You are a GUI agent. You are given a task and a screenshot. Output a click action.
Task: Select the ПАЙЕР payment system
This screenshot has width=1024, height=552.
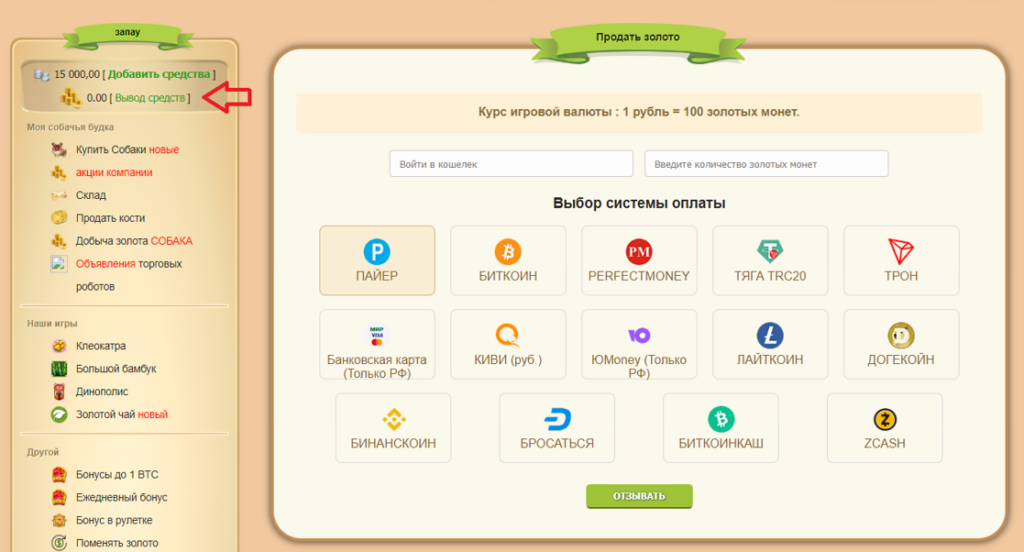click(x=377, y=261)
